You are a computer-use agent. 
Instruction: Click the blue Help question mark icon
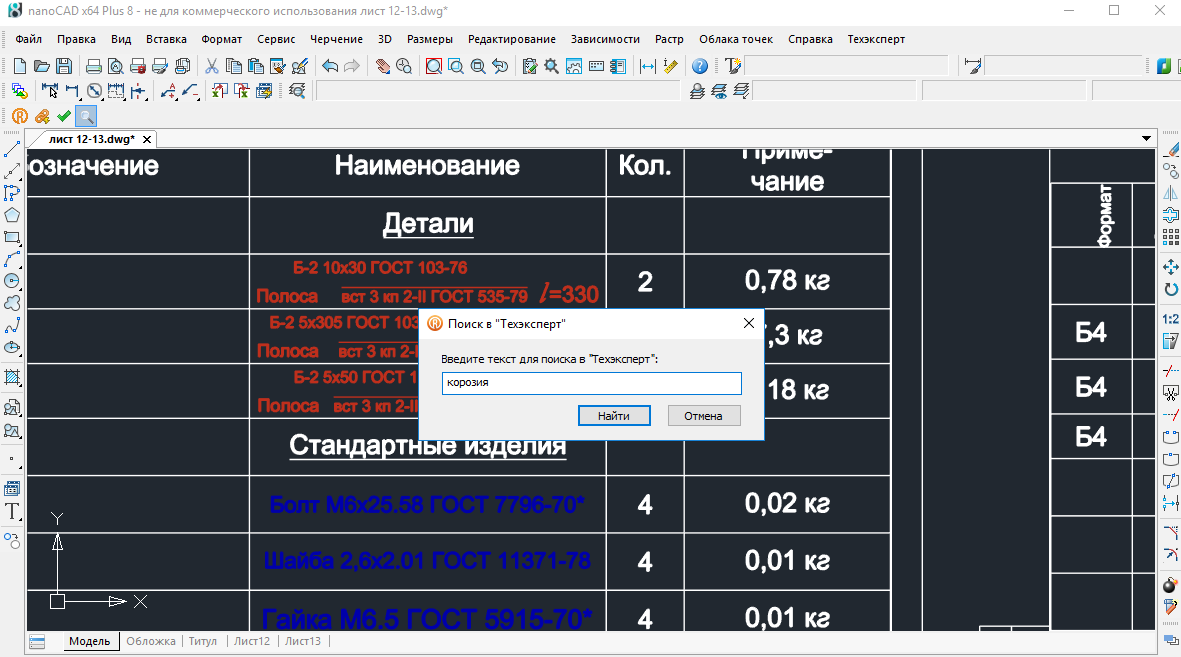(700, 67)
